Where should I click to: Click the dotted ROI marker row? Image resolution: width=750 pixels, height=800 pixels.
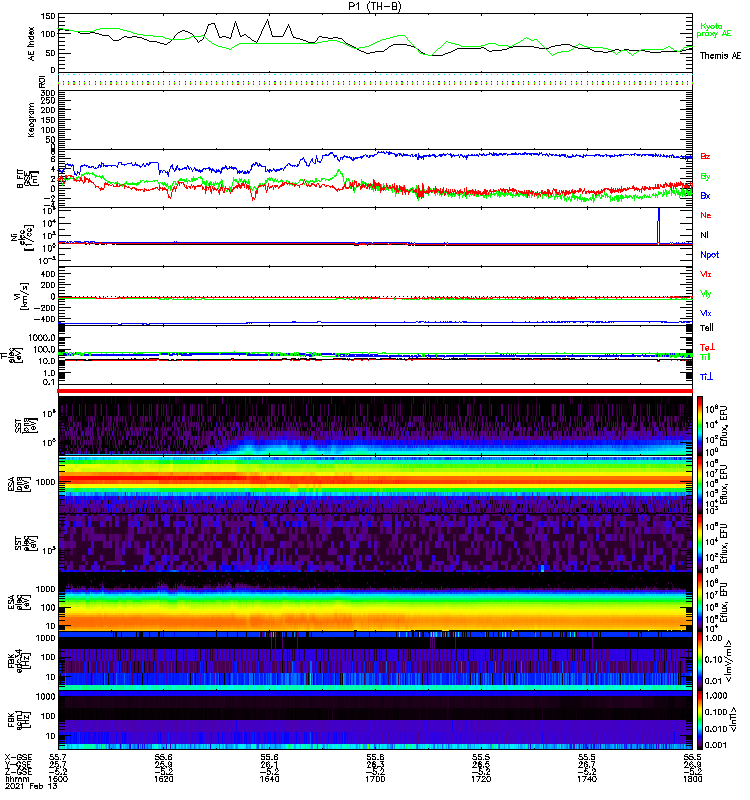click(375, 81)
